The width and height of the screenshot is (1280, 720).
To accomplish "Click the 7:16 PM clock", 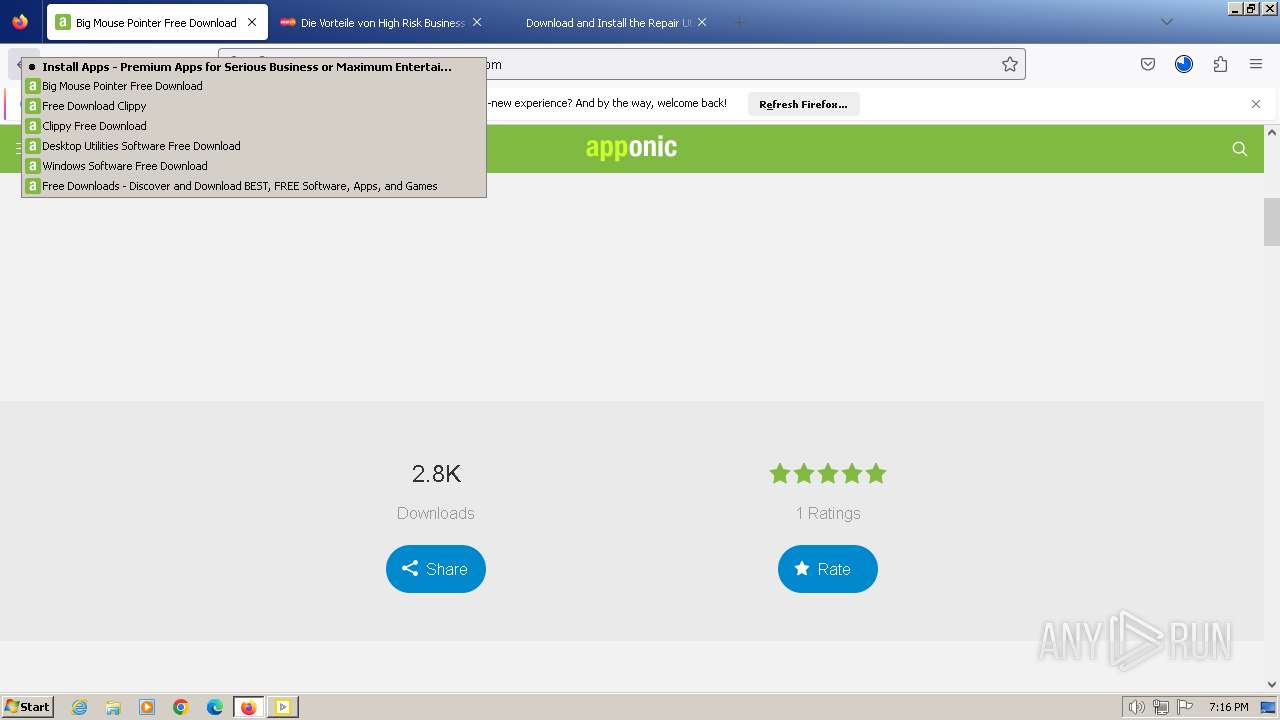I will pyautogui.click(x=1228, y=707).
